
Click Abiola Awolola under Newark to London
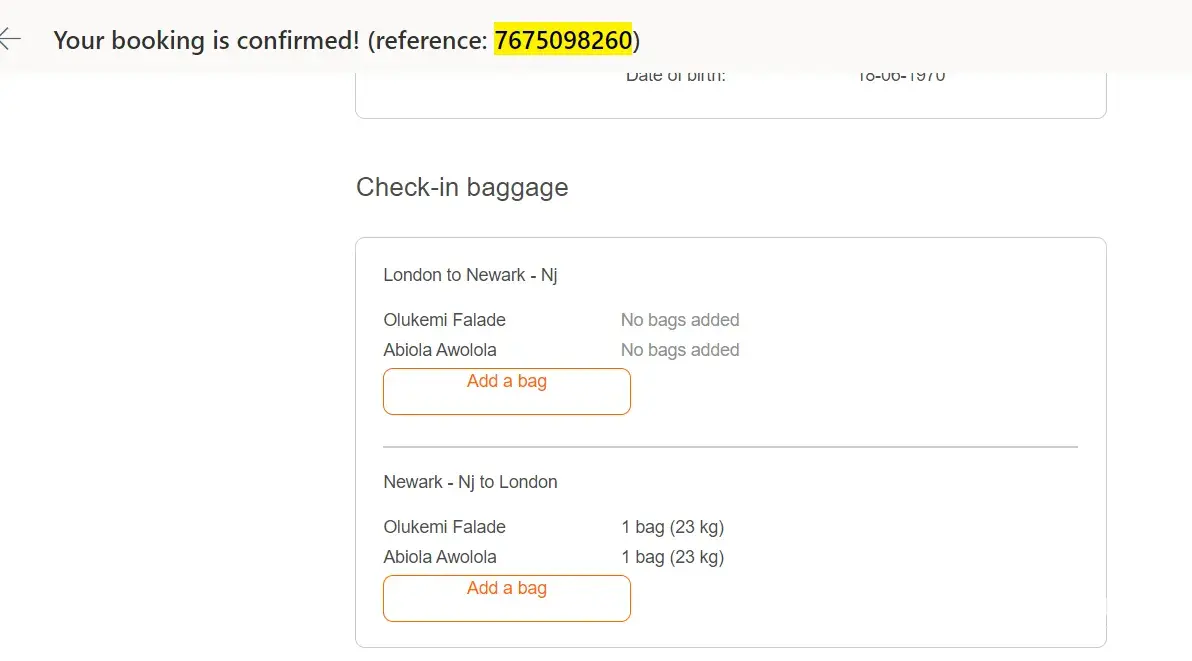(x=440, y=557)
